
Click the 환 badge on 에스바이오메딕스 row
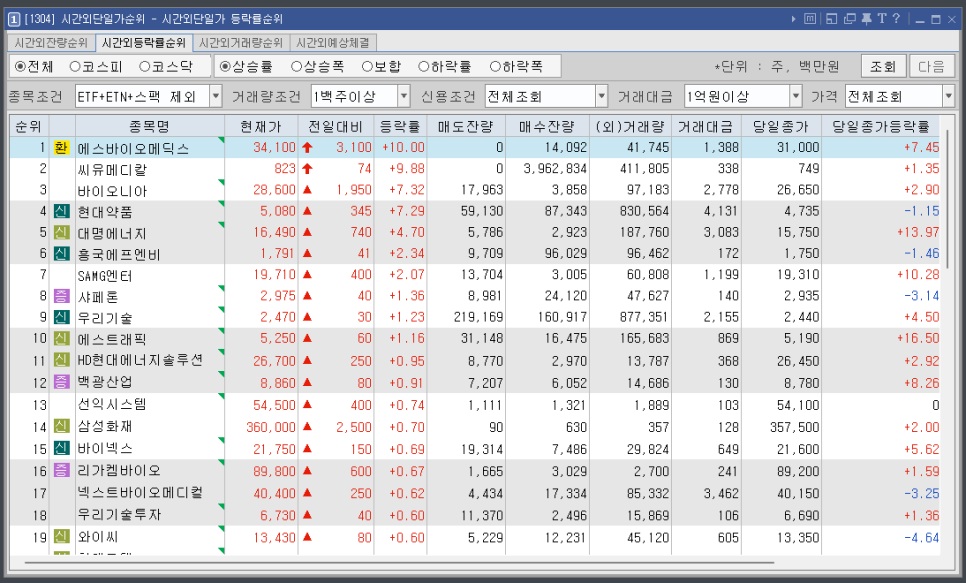(61, 148)
